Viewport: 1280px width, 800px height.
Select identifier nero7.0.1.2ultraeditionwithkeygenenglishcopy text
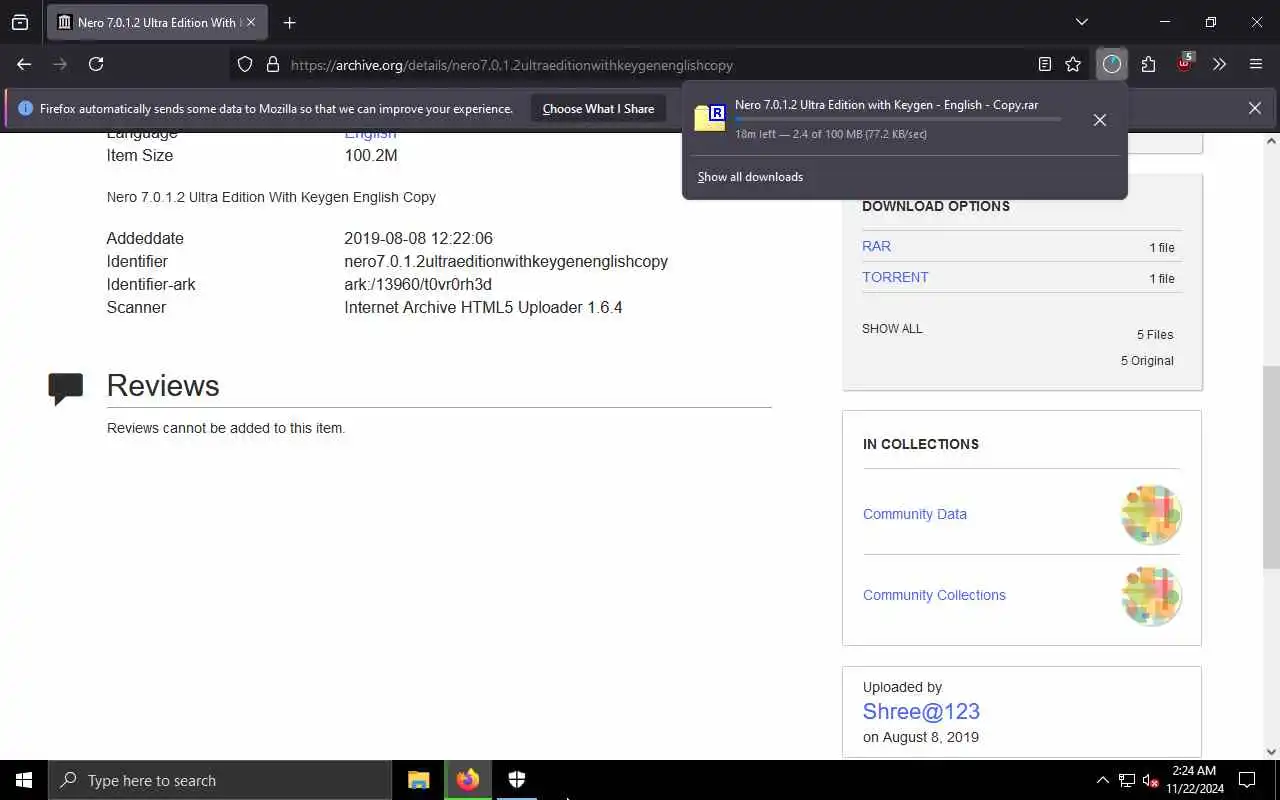click(506, 261)
